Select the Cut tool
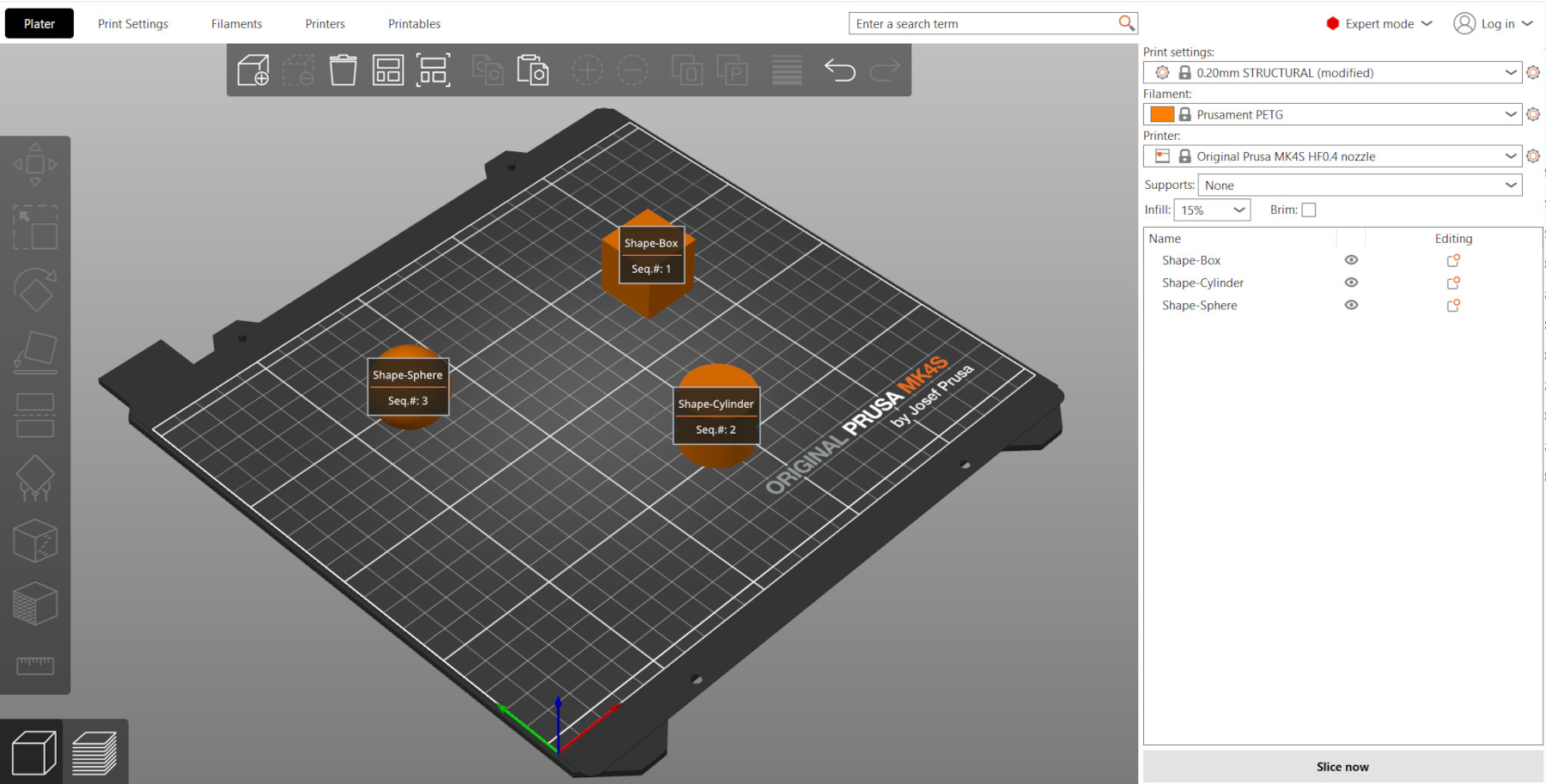This screenshot has height=784, width=1546. [35, 416]
